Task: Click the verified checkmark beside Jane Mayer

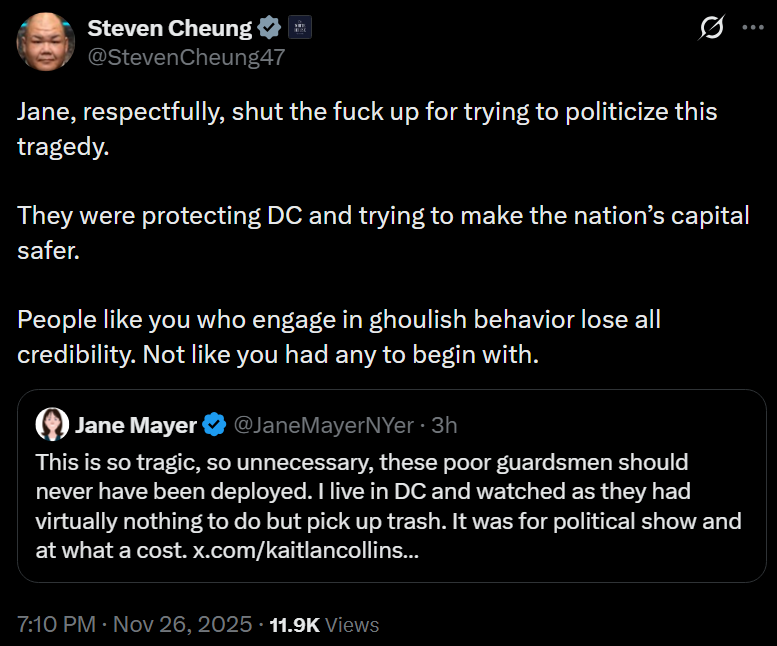Action: tap(214, 425)
